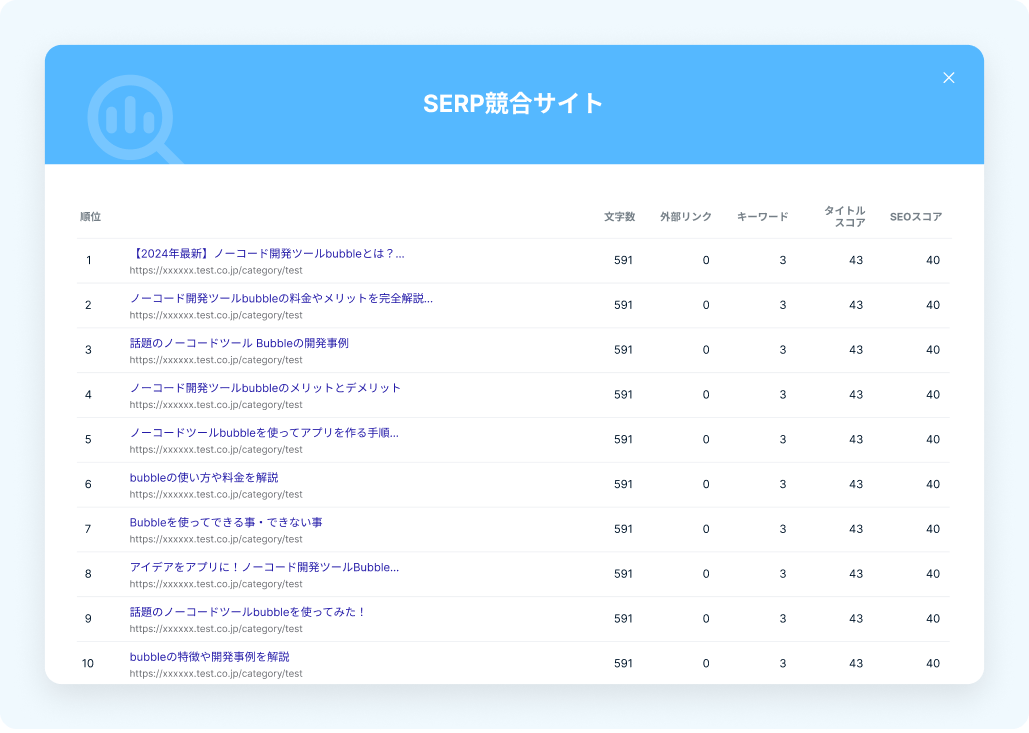Open link ノーコードツールbubbleを使ってアプリを作る手順
The width and height of the screenshot is (1029, 733).
coord(264,433)
